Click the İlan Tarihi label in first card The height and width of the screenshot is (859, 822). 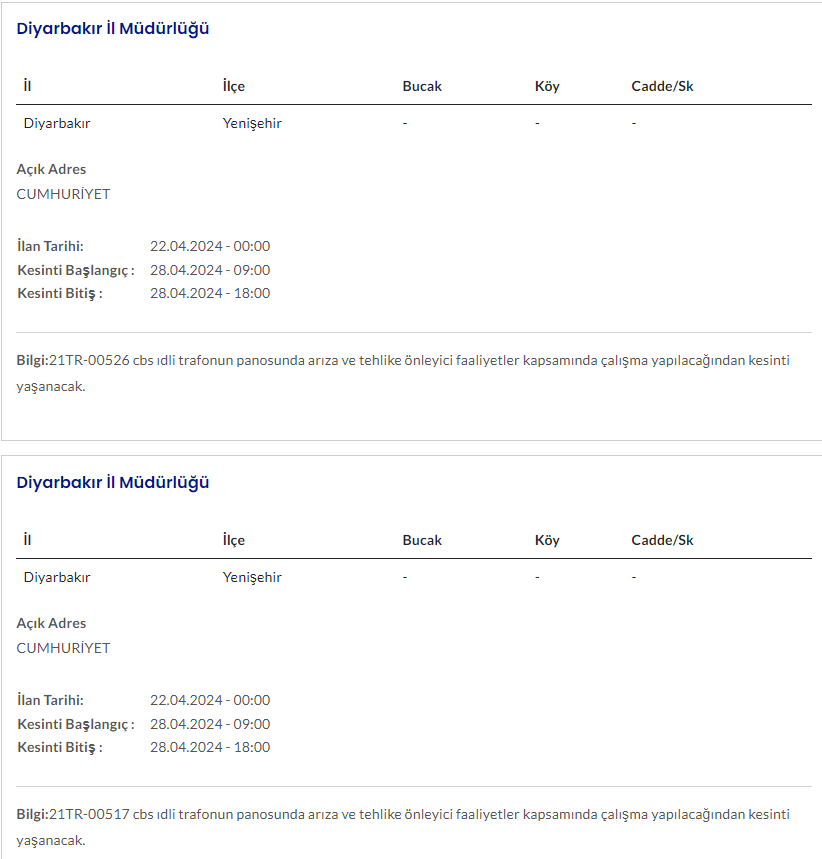click(x=50, y=246)
